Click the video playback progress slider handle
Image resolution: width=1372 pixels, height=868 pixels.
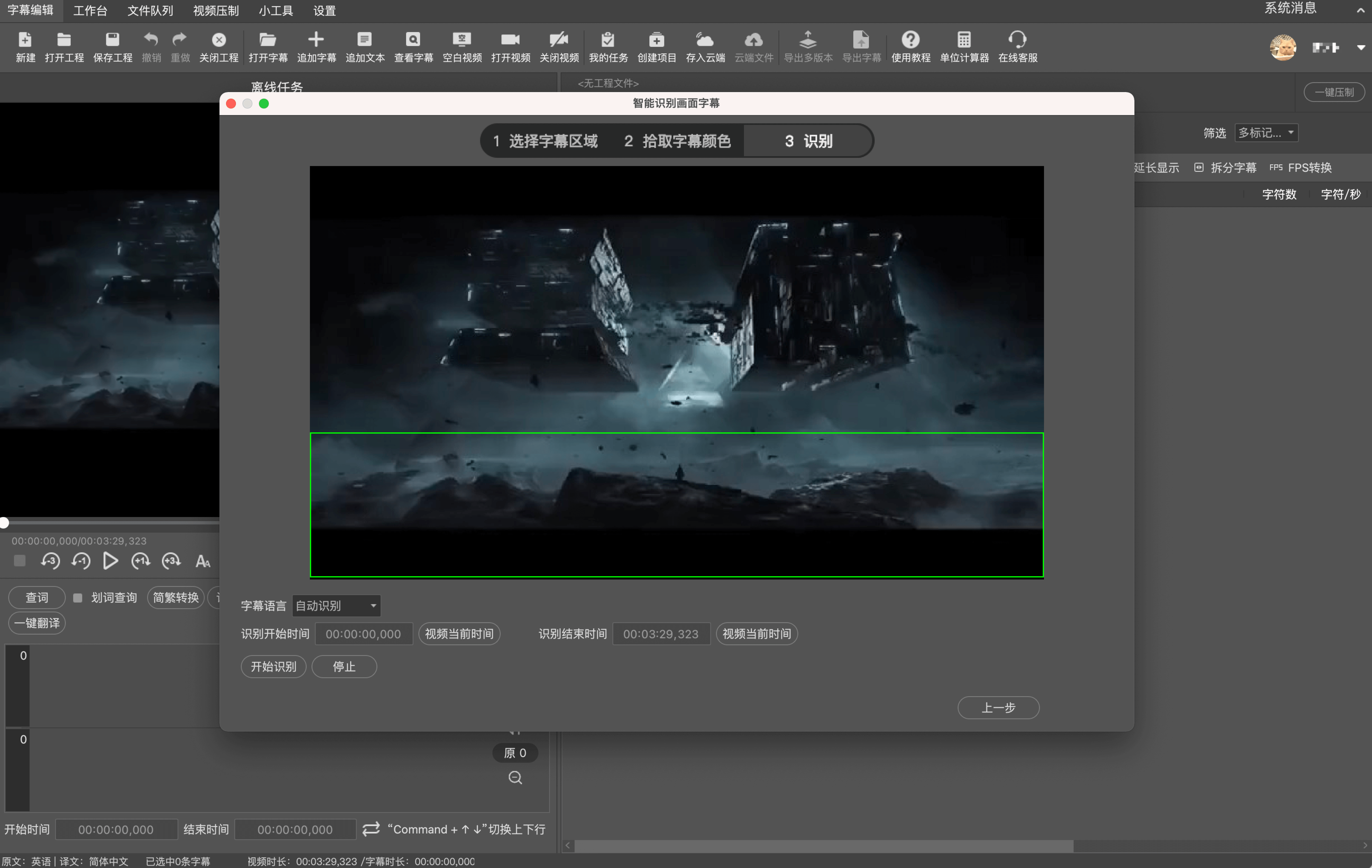click(5, 522)
